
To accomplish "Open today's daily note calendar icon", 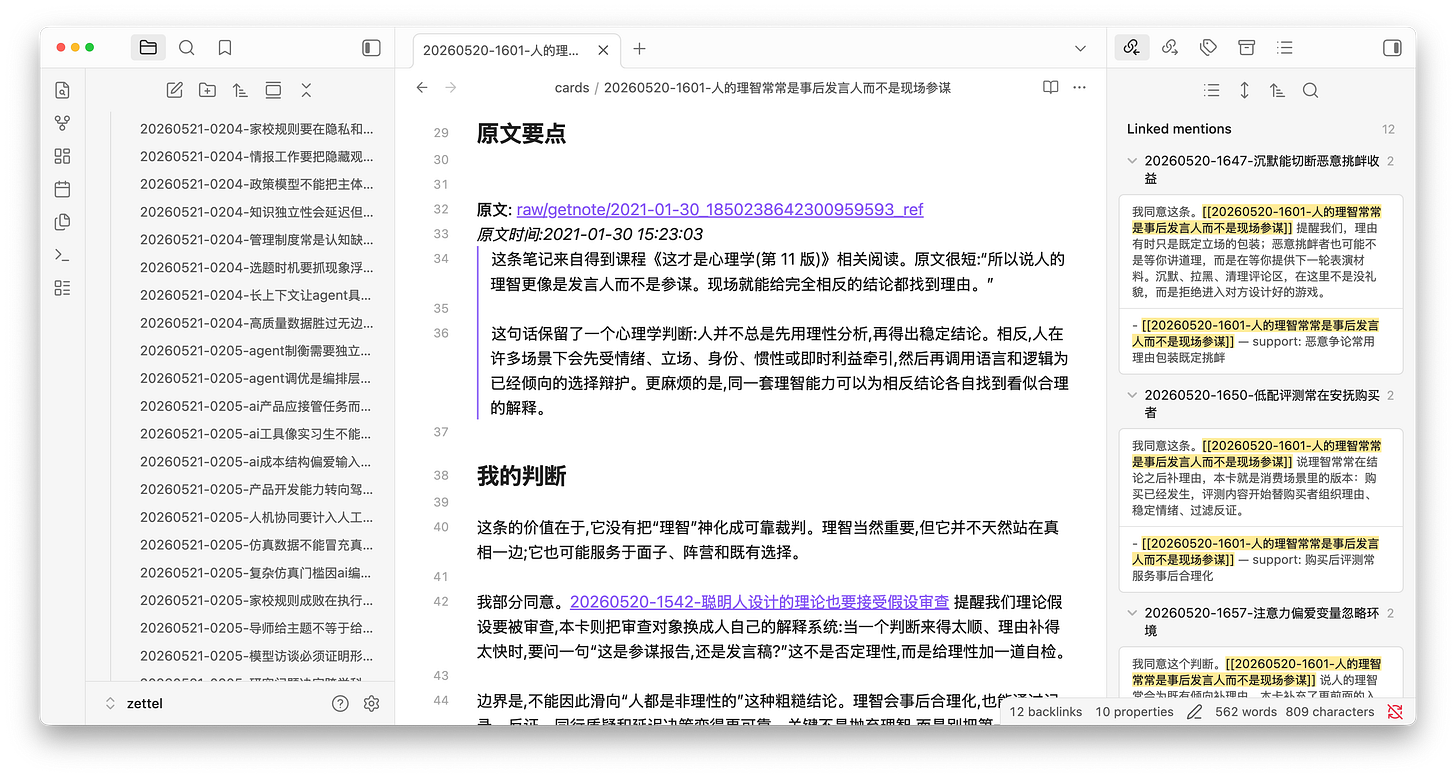I will click(x=63, y=189).
